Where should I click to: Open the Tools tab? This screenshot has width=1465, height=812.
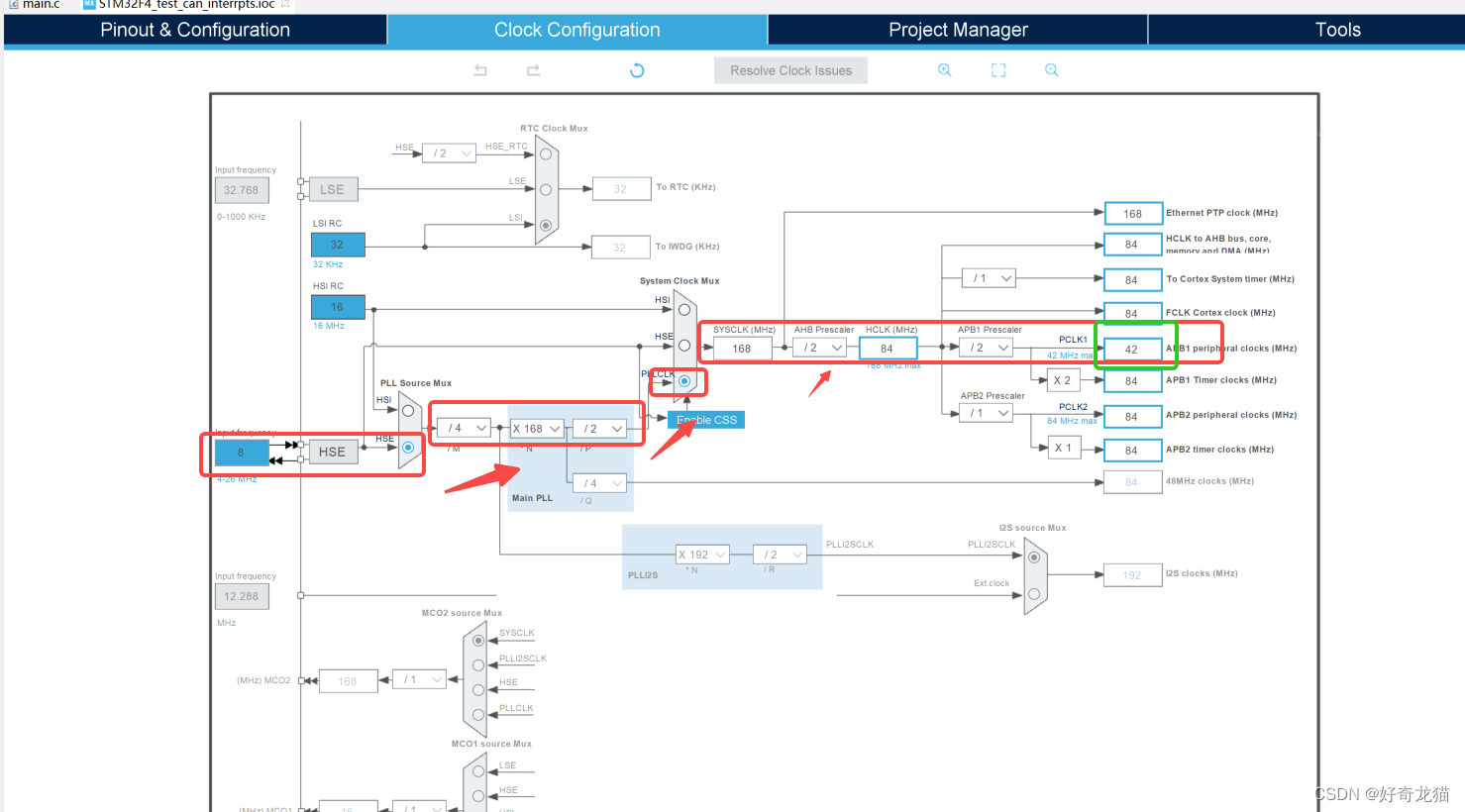[1337, 30]
